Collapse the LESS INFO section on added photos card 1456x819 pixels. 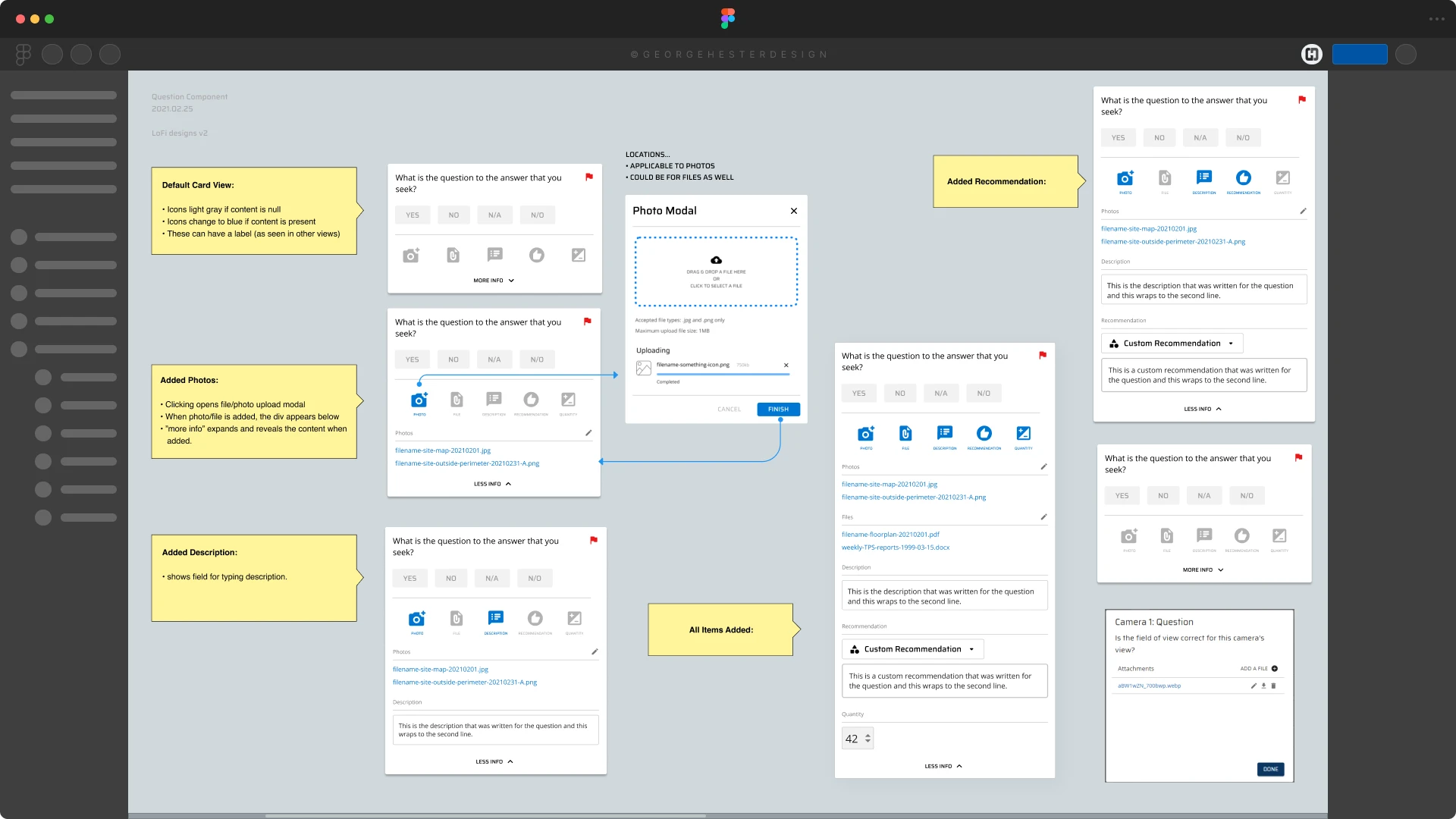494,484
